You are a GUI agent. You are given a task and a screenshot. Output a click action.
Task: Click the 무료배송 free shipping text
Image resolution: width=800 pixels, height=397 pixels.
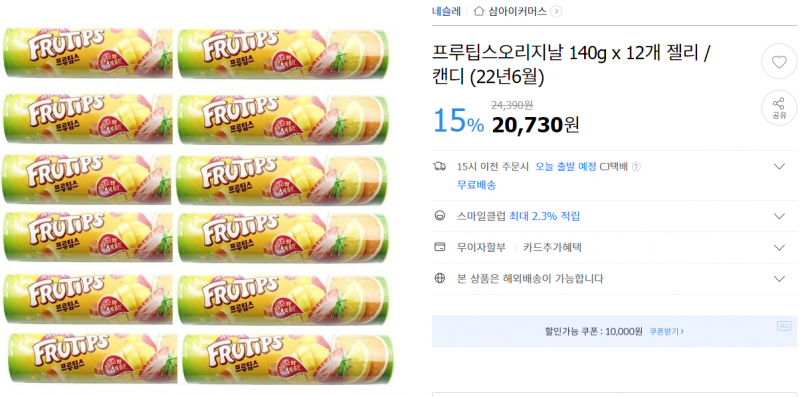tap(476, 185)
